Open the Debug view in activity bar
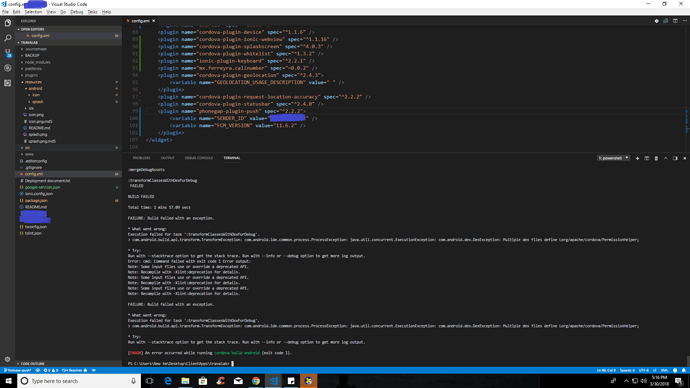The image size is (690, 388). coord(7,68)
